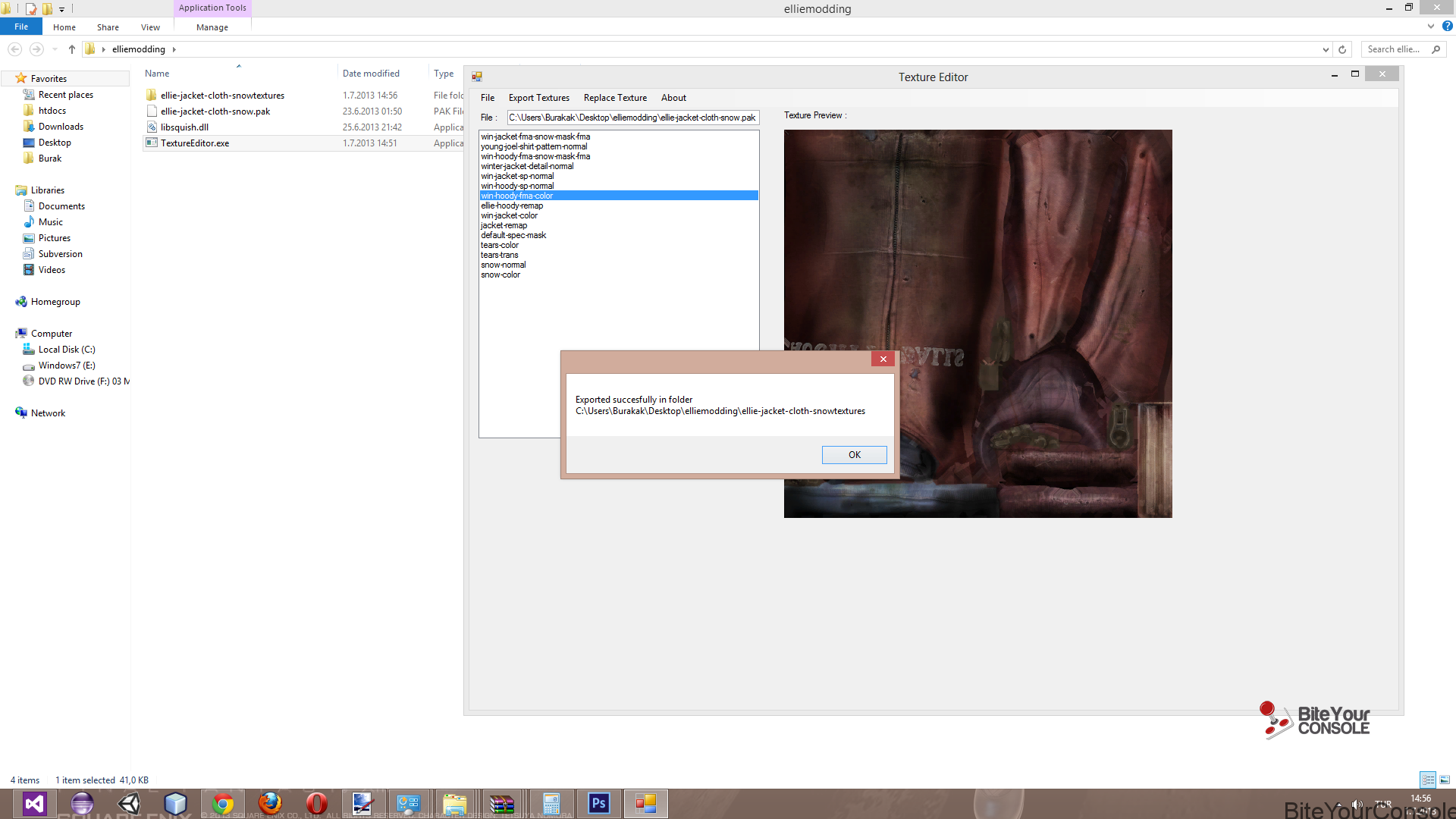This screenshot has height=819, width=1456.
Task: Close the export success dialog with X
Action: 883,359
